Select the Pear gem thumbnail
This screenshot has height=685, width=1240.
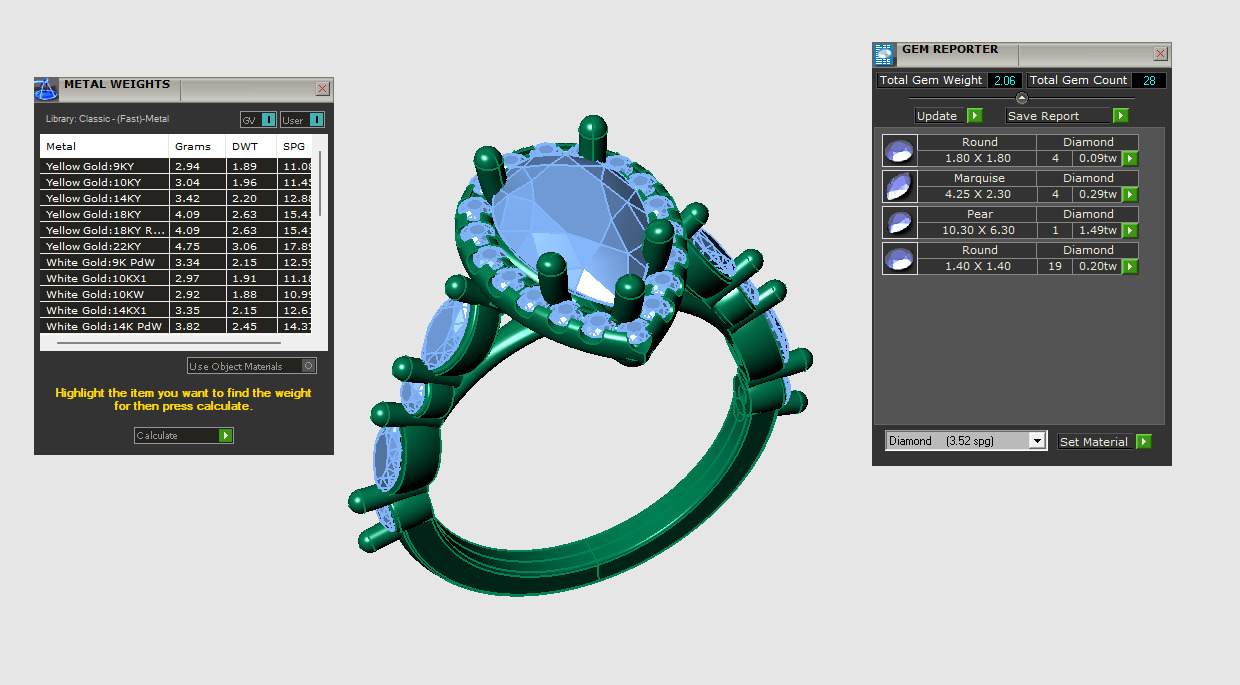pyautogui.click(x=900, y=223)
